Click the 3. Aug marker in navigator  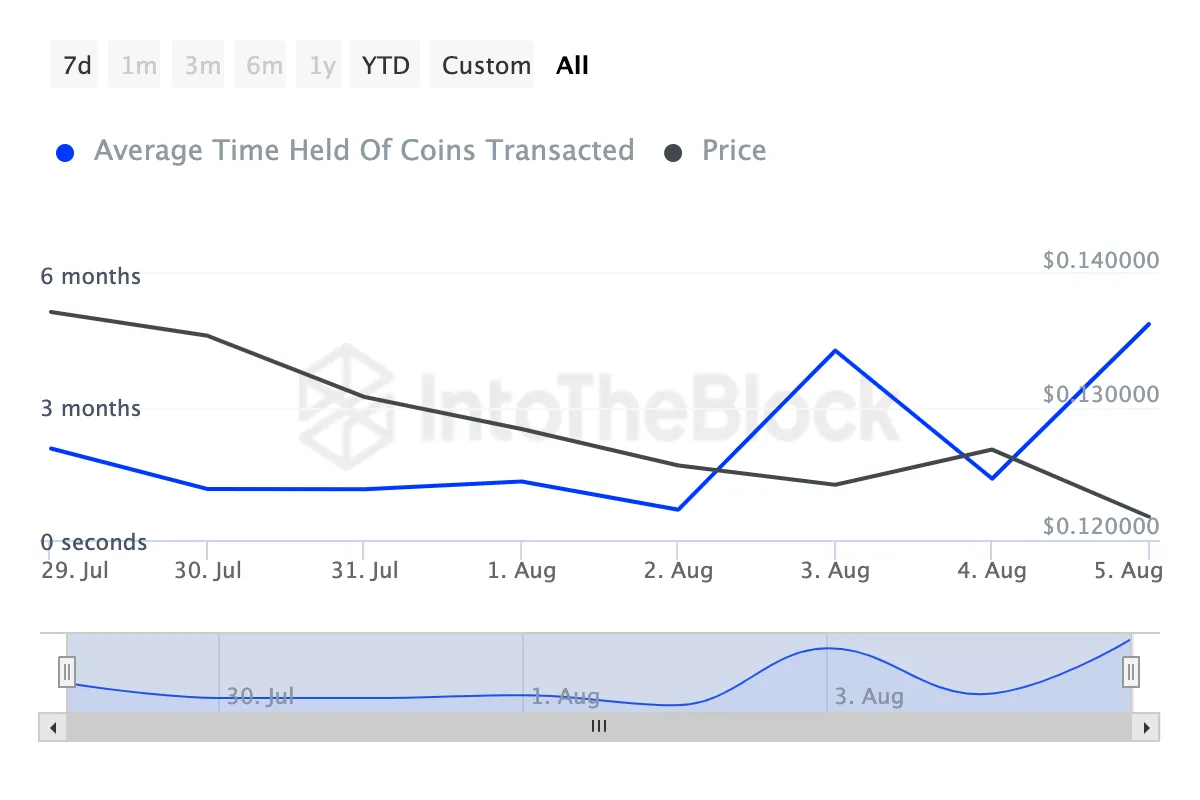click(x=868, y=696)
